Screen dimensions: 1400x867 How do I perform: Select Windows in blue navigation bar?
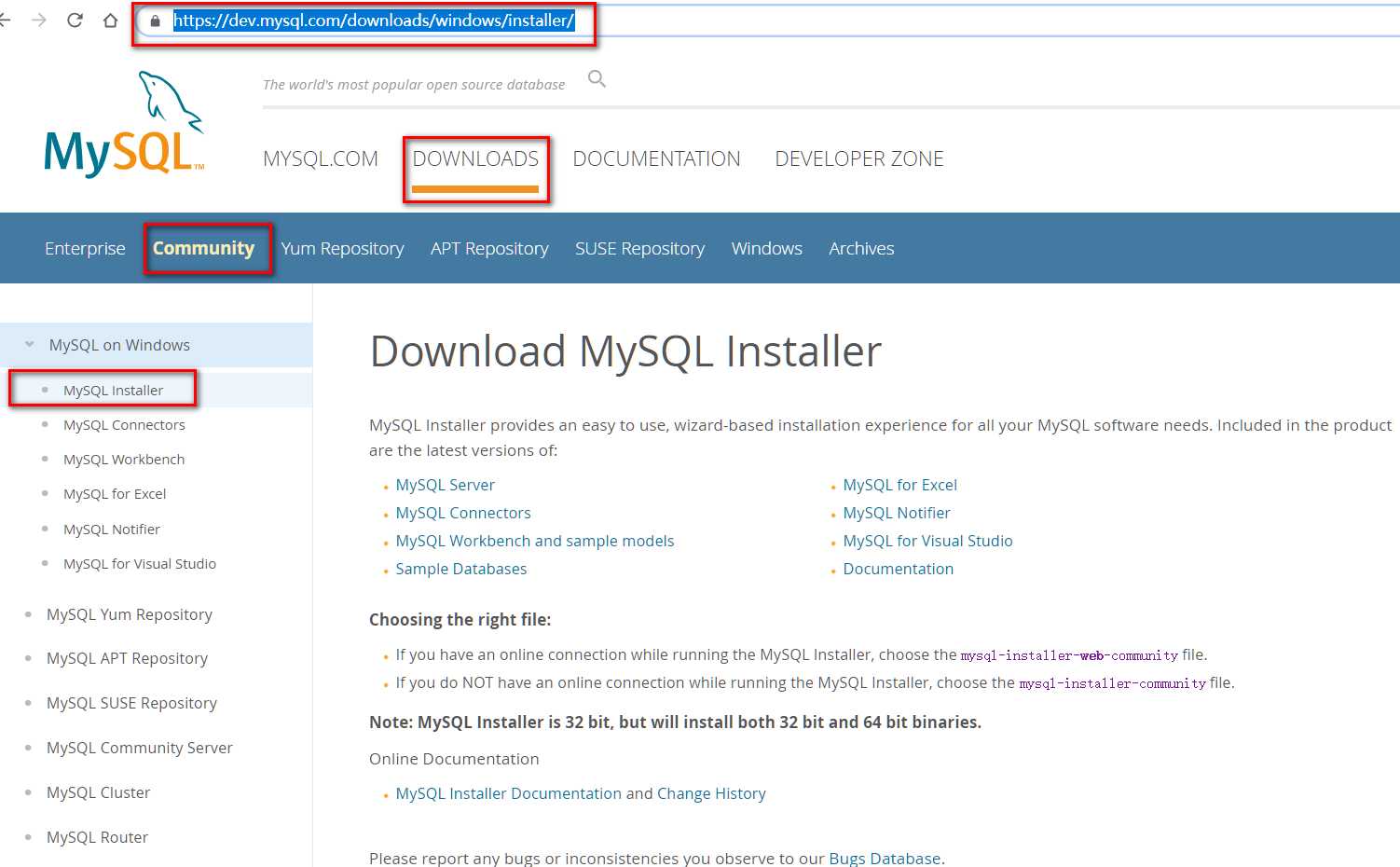[766, 248]
